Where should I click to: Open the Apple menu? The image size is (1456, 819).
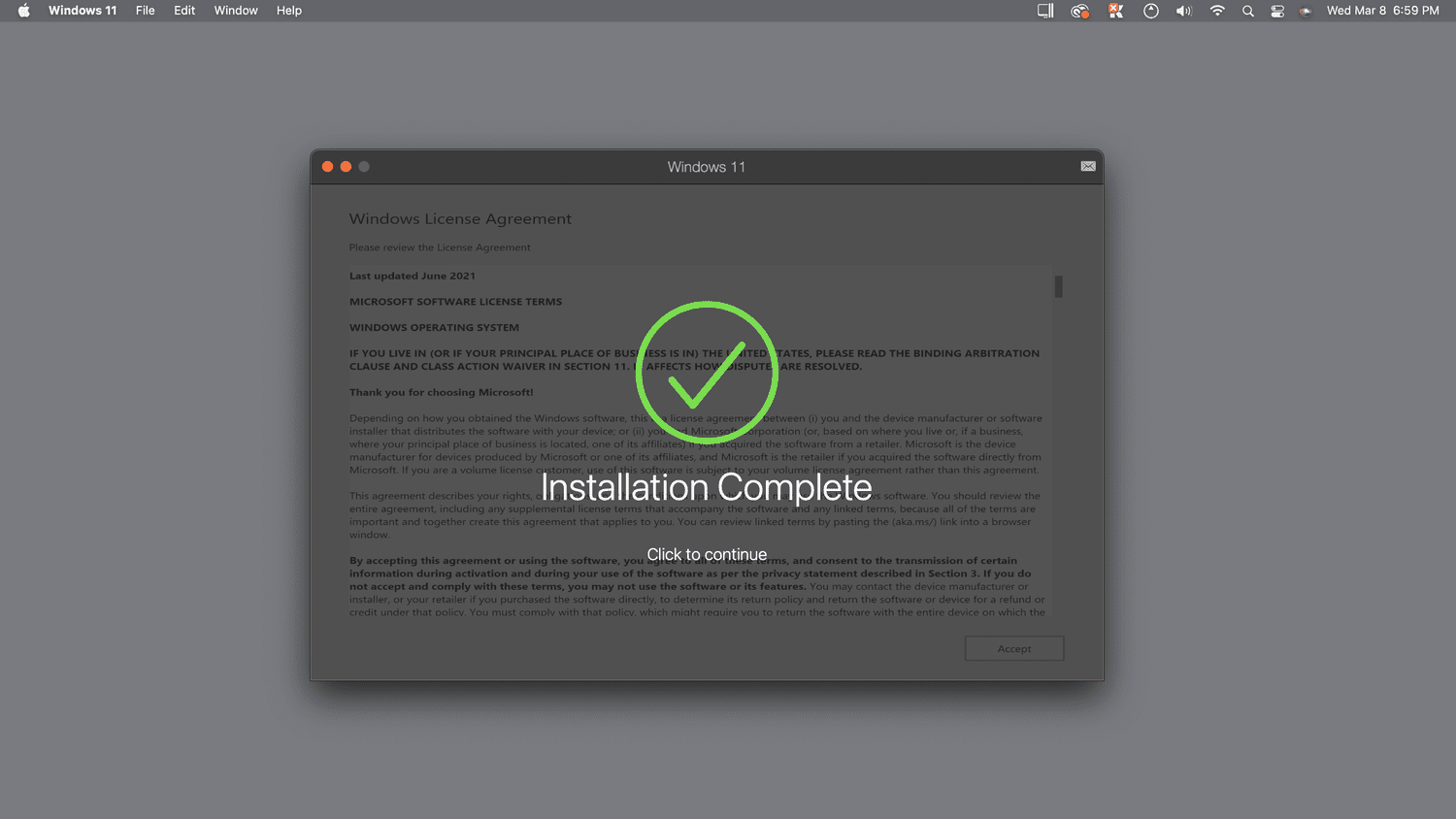click(23, 11)
